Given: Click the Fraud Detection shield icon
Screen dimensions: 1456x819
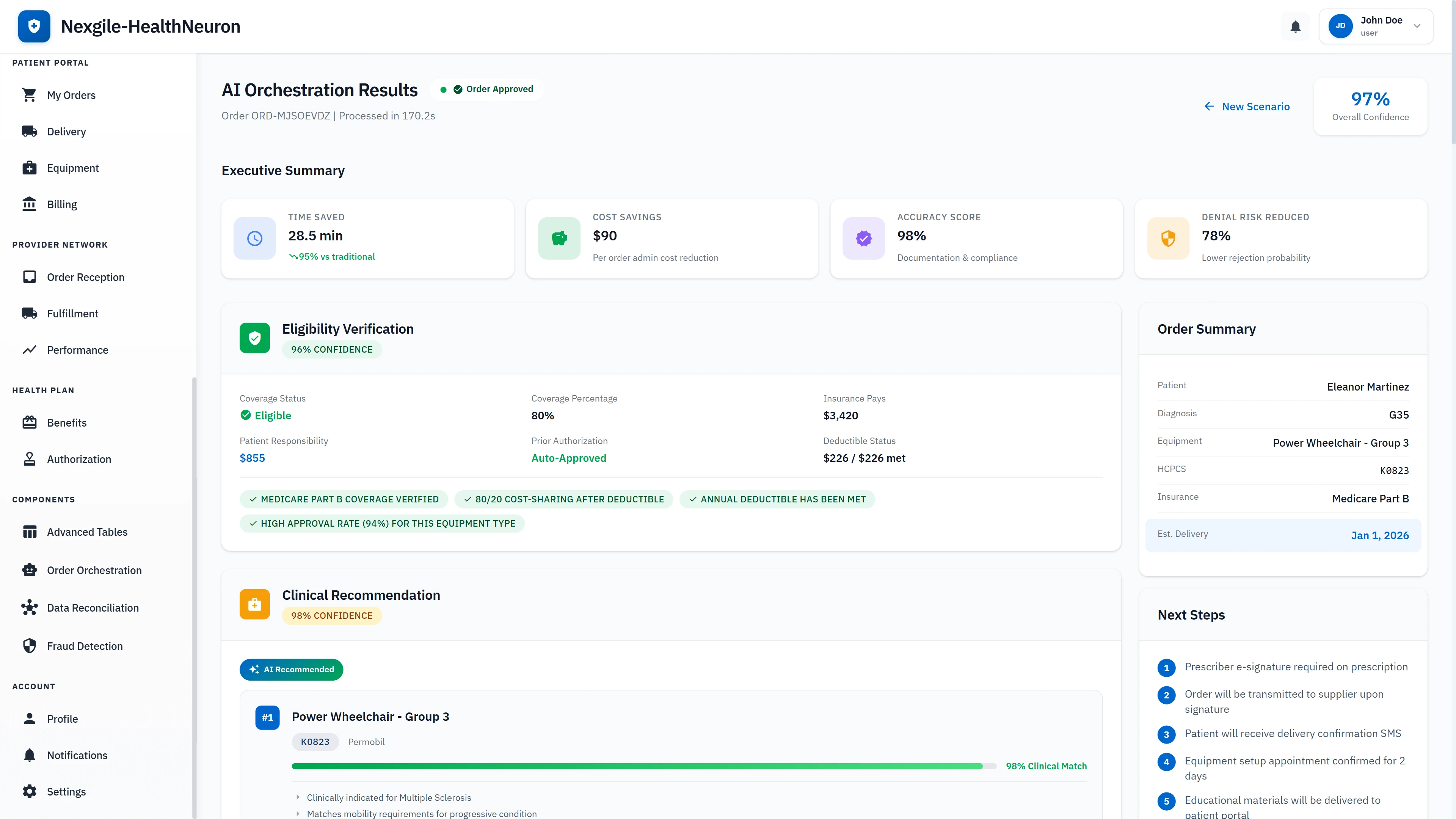Looking at the screenshot, I should point(30,645).
